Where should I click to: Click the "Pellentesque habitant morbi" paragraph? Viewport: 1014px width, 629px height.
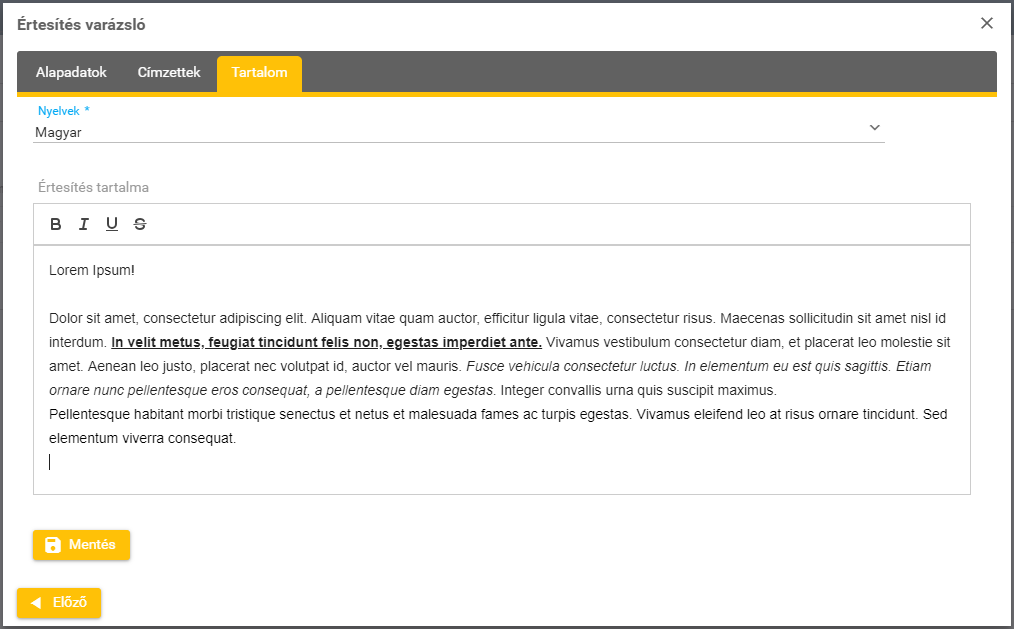340,414
